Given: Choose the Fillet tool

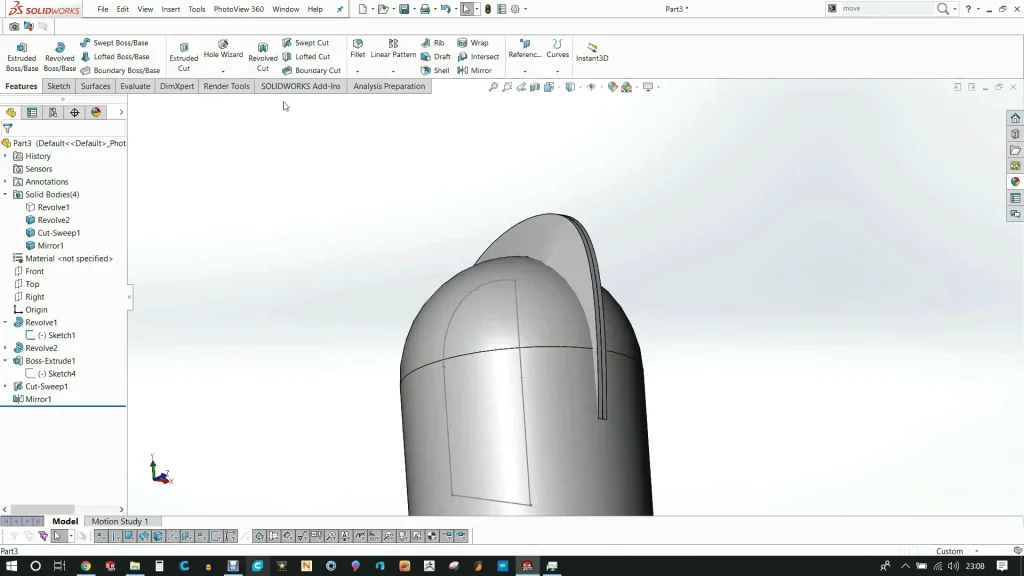Looking at the screenshot, I should [x=358, y=48].
